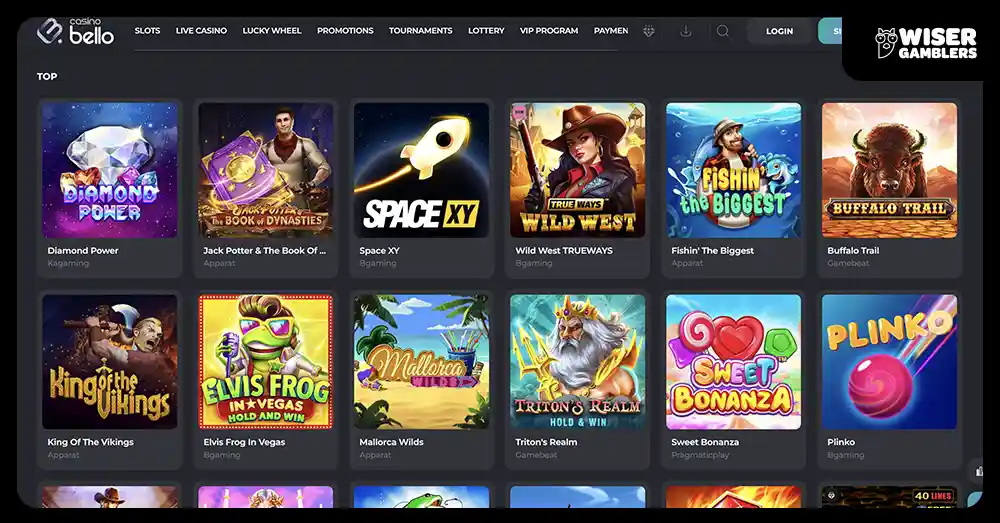
Task: Open Mallorca Wilds game thumbnail
Action: coord(422,362)
